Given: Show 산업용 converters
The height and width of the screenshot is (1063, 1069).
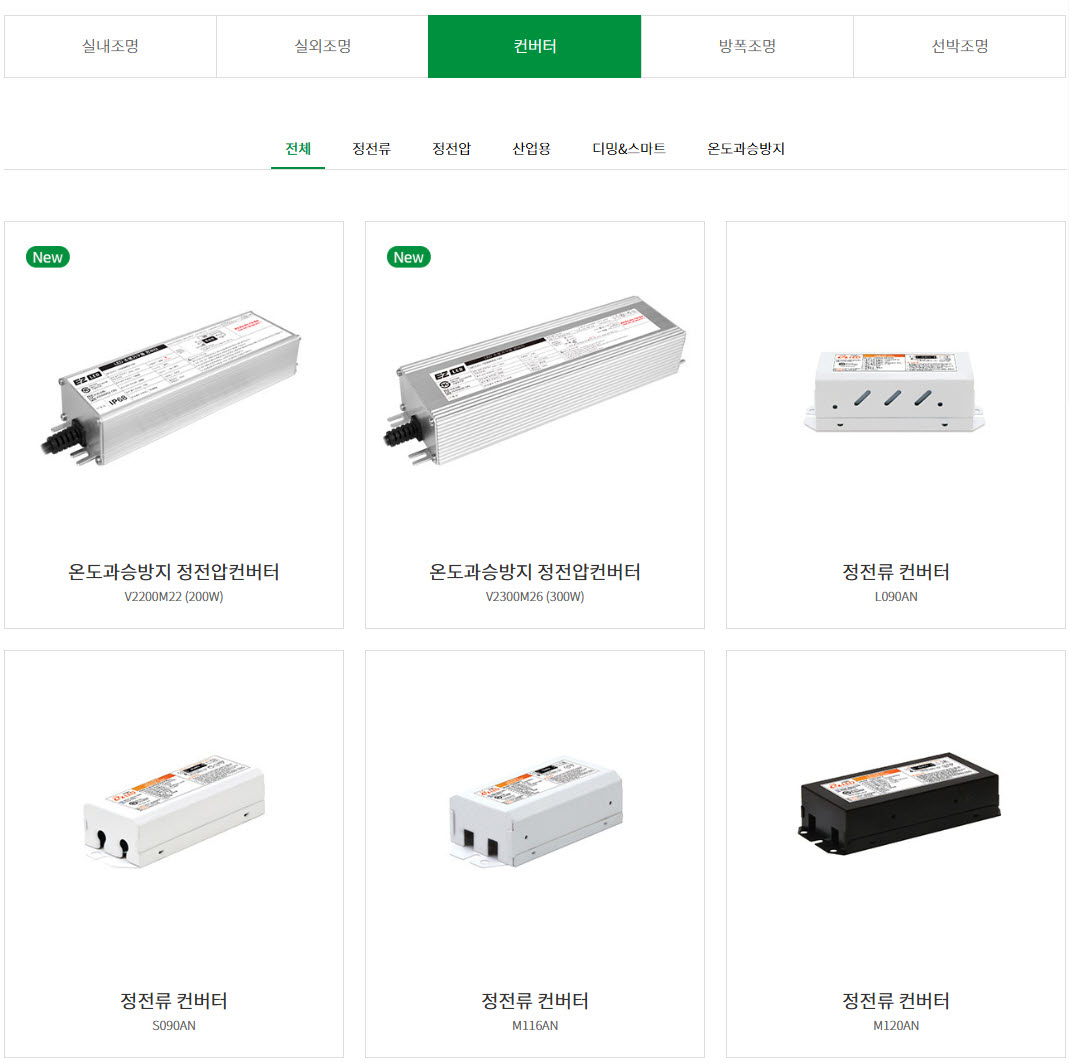Looking at the screenshot, I should click(x=531, y=149).
